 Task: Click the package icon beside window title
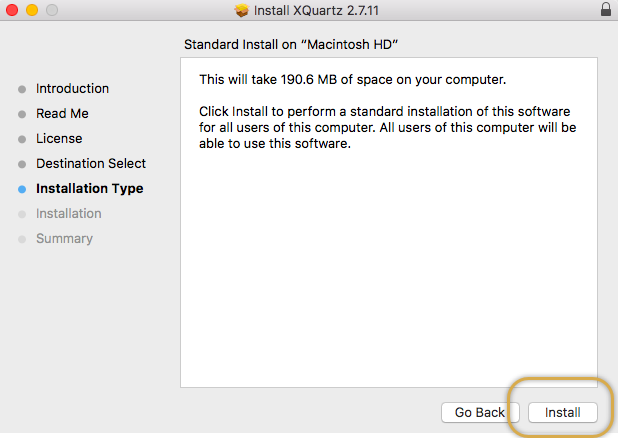point(241,10)
